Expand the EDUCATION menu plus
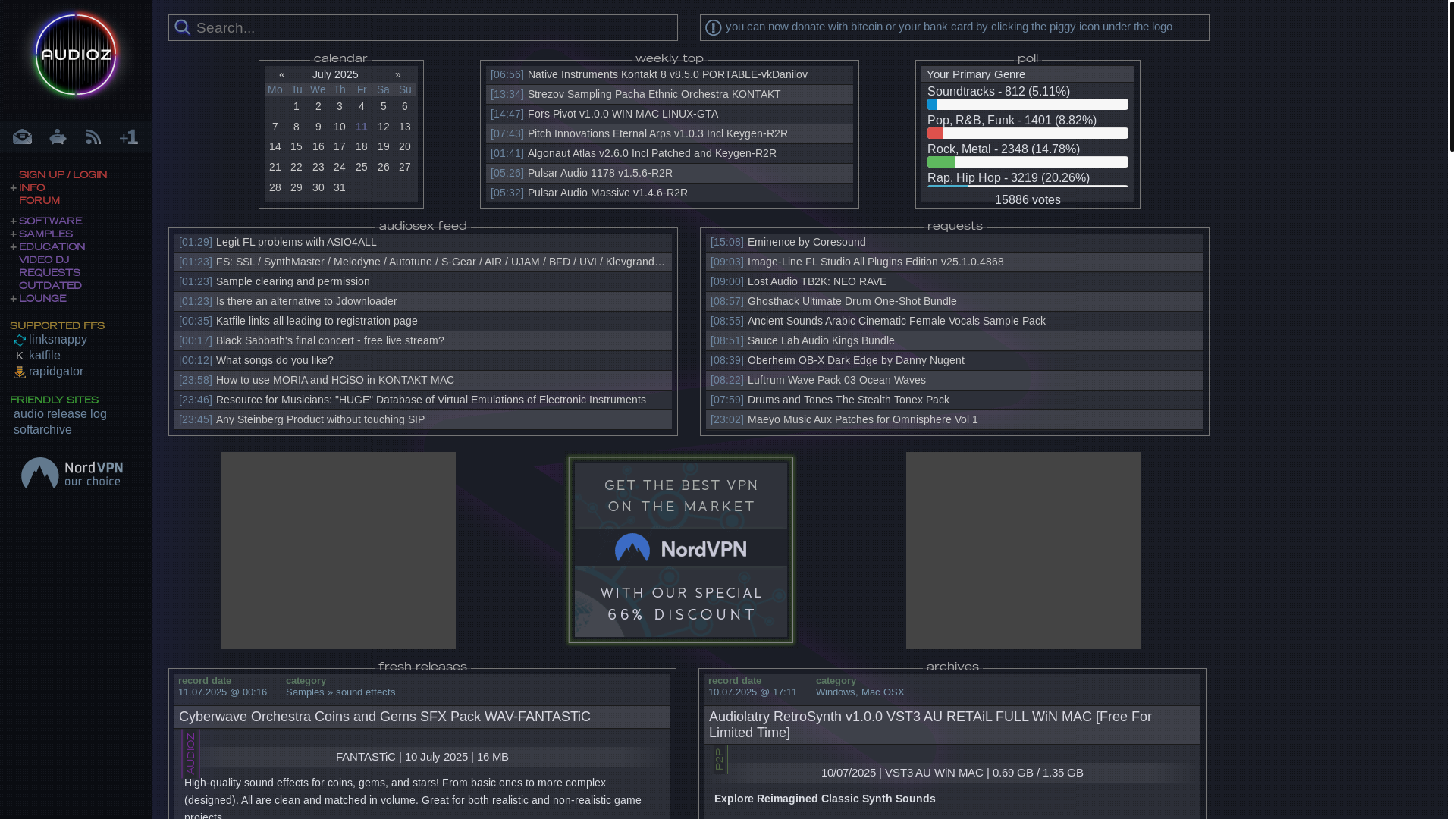This screenshot has width=1456, height=819. point(14,247)
